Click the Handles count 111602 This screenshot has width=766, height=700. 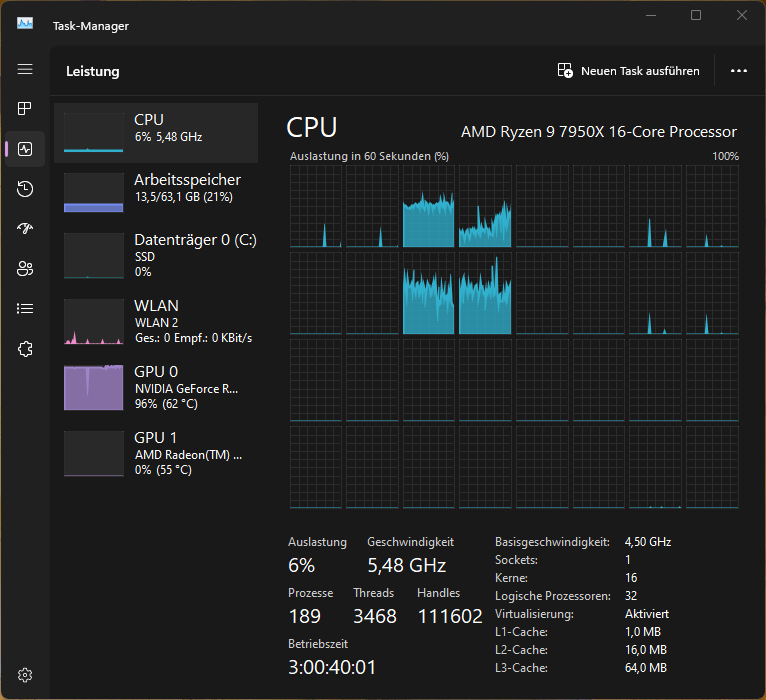pyautogui.click(x=450, y=616)
